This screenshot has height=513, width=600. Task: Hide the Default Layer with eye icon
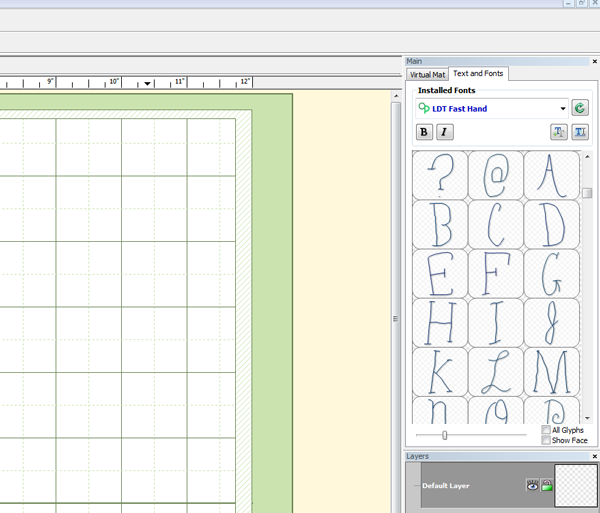[x=533, y=486]
